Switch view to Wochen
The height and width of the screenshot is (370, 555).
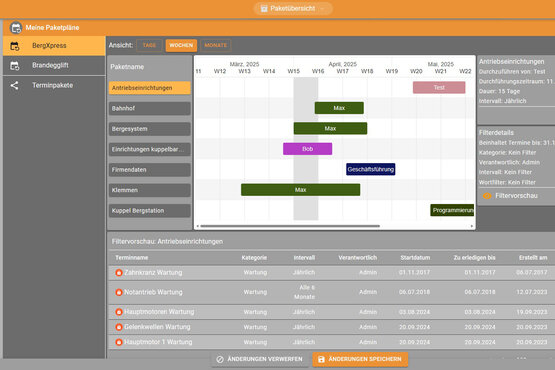[181, 45]
